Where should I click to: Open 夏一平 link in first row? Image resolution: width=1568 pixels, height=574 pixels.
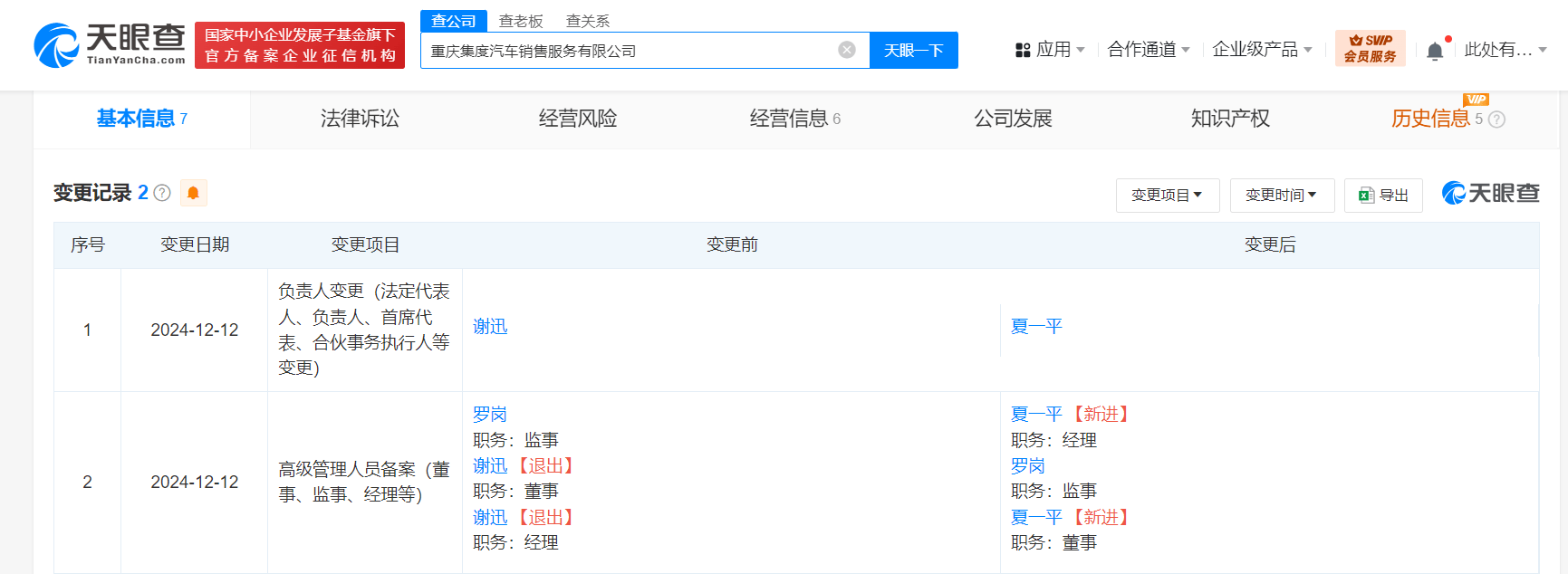tap(1035, 327)
